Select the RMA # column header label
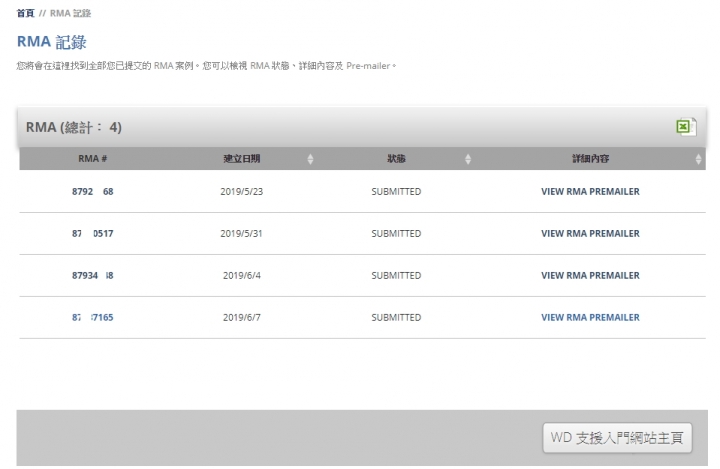Image resolution: width=720 pixels, height=469 pixels. [93, 159]
